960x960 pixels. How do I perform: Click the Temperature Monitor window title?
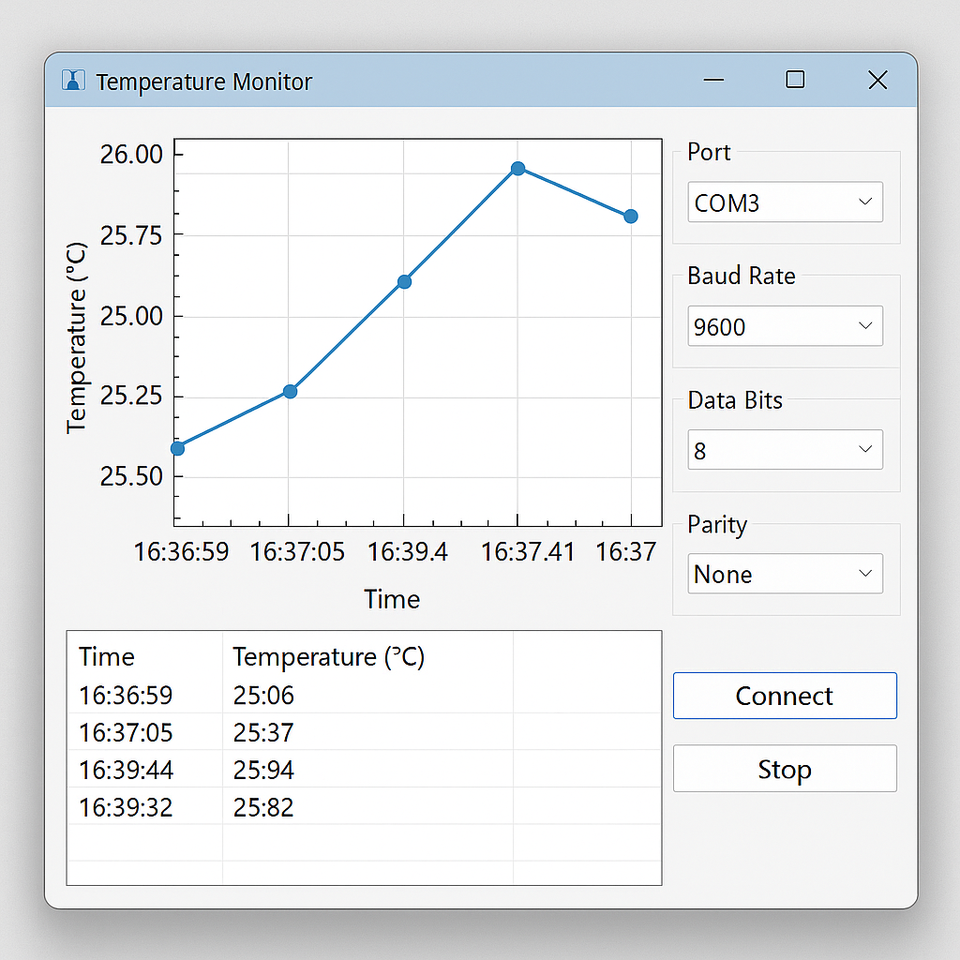click(x=204, y=81)
